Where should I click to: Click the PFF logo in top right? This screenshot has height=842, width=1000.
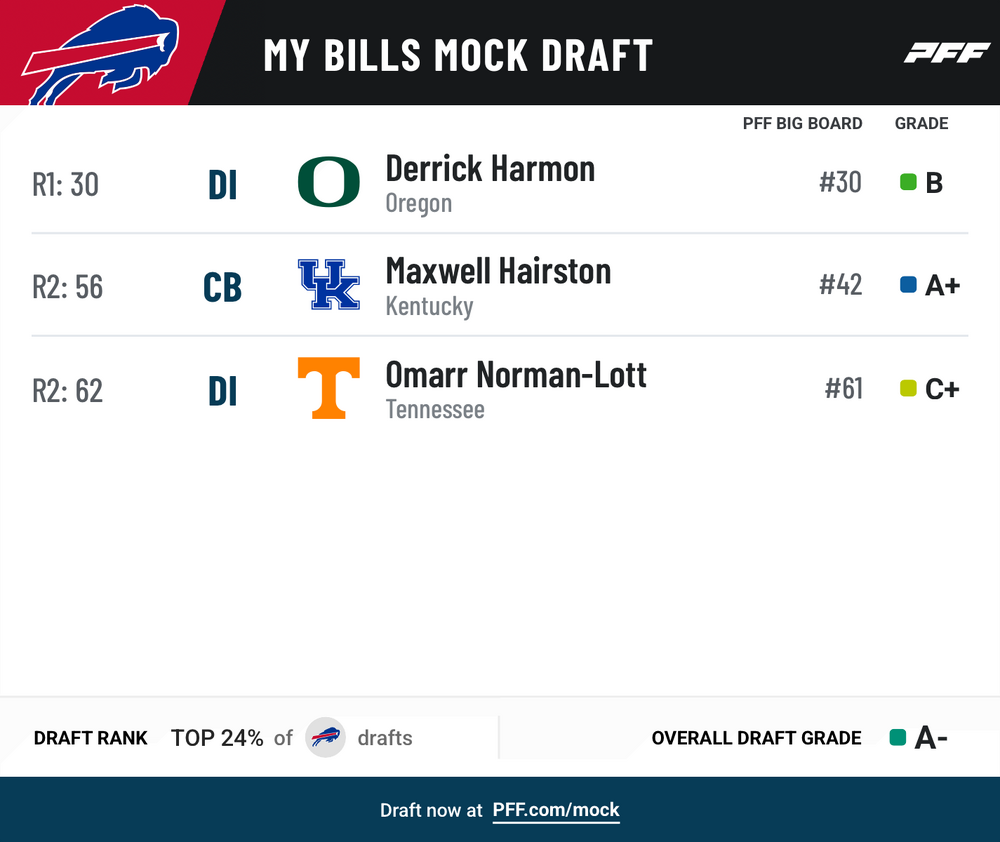coord(947,53)
